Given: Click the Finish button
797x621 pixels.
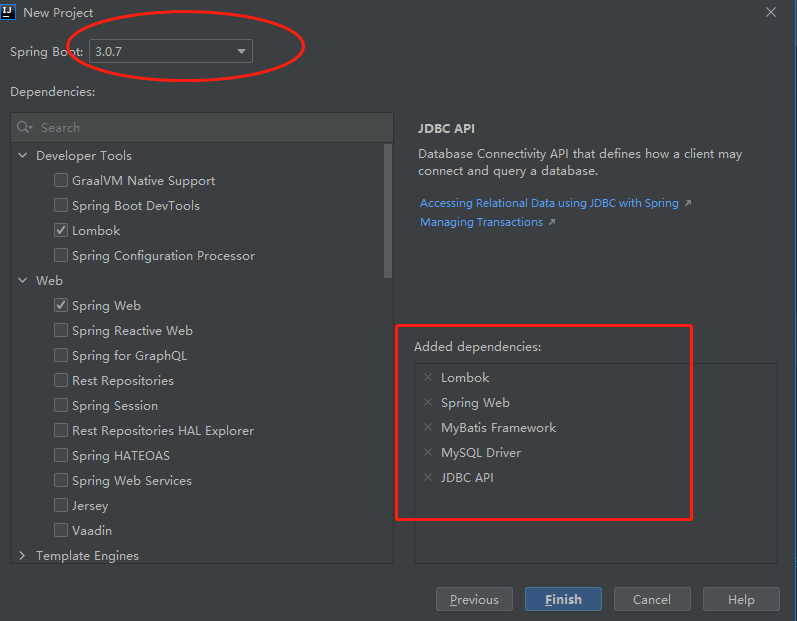Looking at the screenshot, I should point(563,599).
